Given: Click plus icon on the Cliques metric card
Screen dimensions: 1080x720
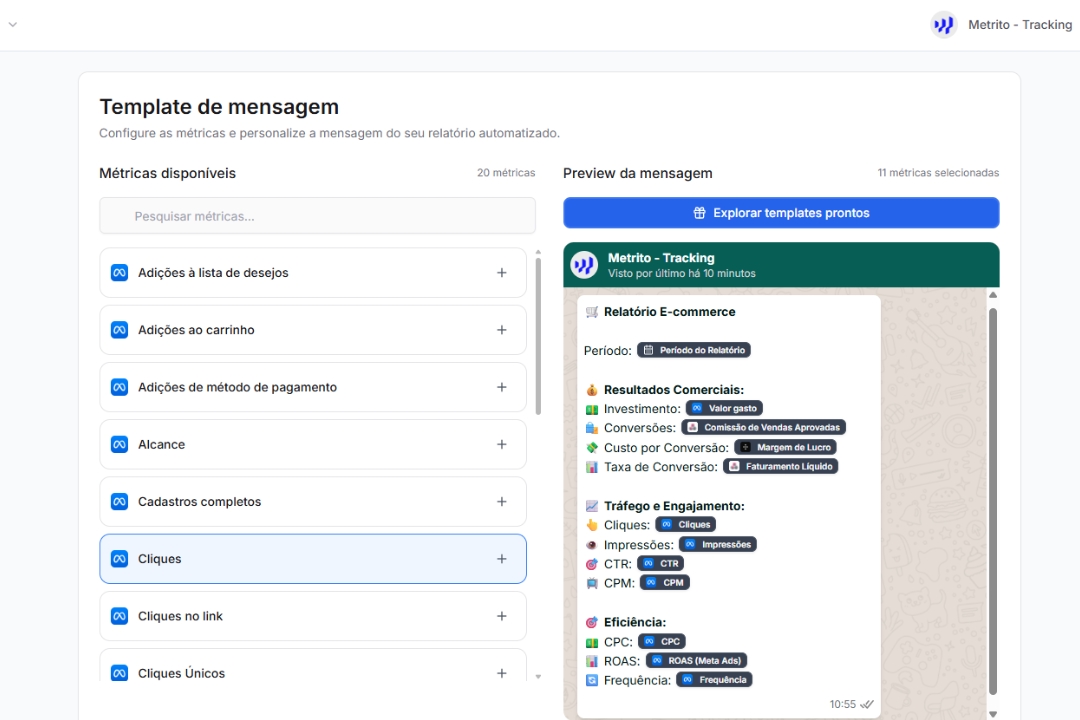Looking at the screenshot, I should [501, 559].
